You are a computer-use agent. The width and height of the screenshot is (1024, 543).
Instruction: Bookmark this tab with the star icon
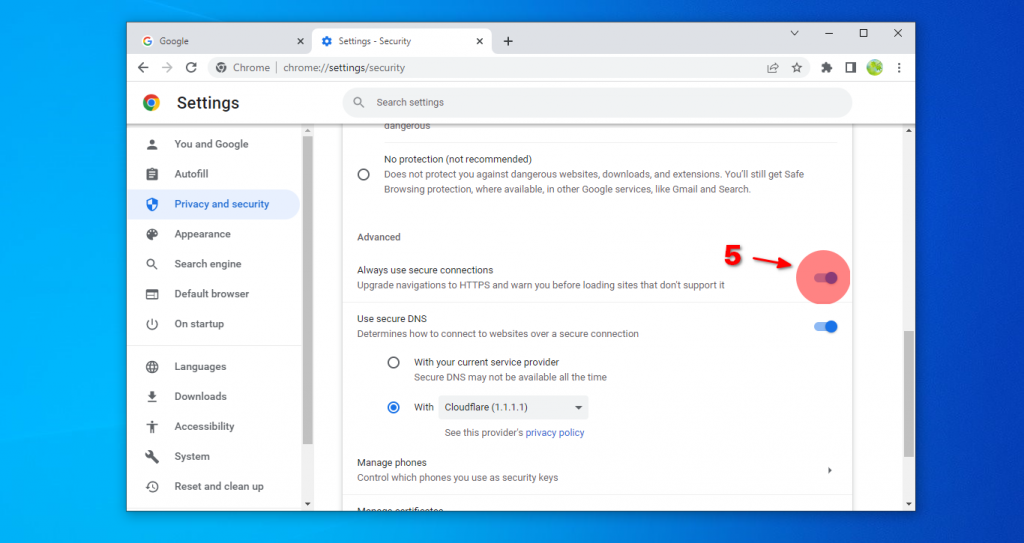(797, 67)
